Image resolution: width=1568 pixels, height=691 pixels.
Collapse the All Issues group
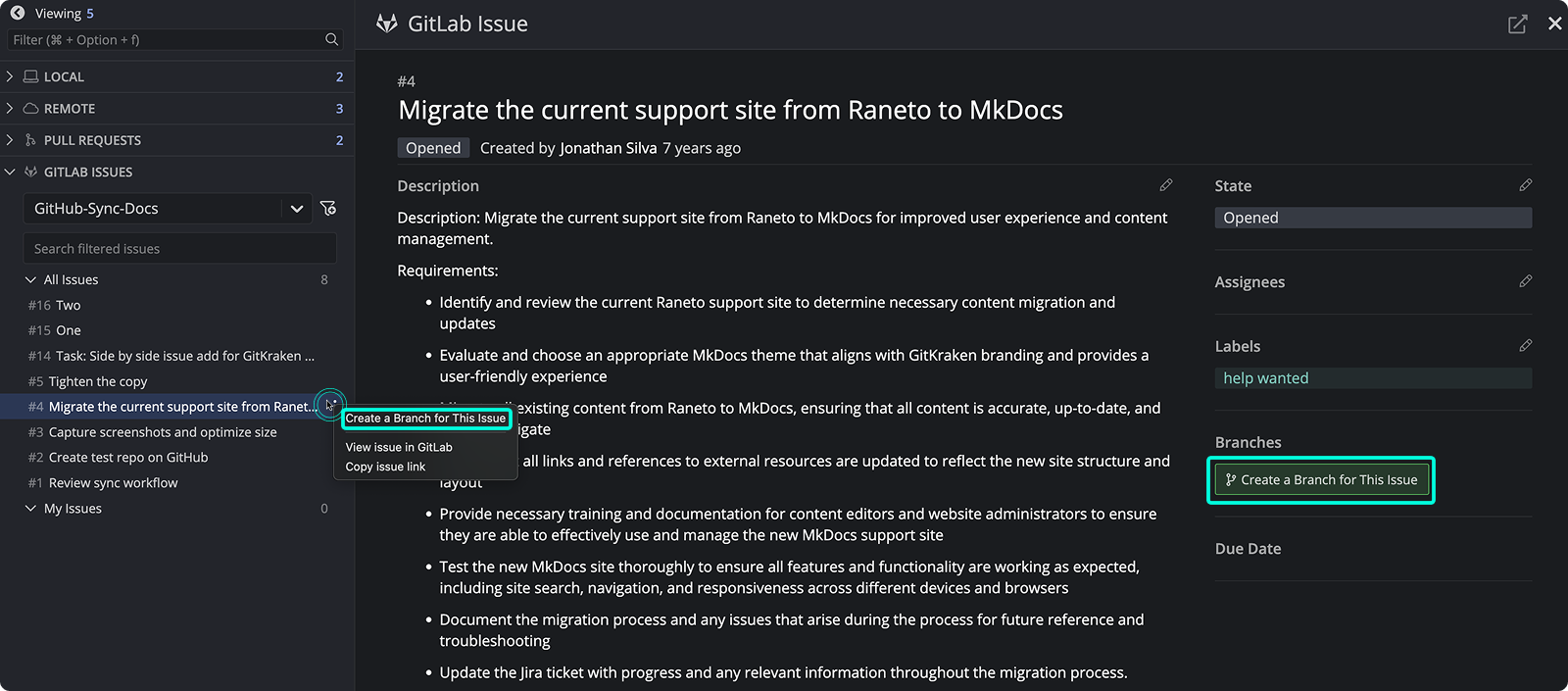(30, 280)
